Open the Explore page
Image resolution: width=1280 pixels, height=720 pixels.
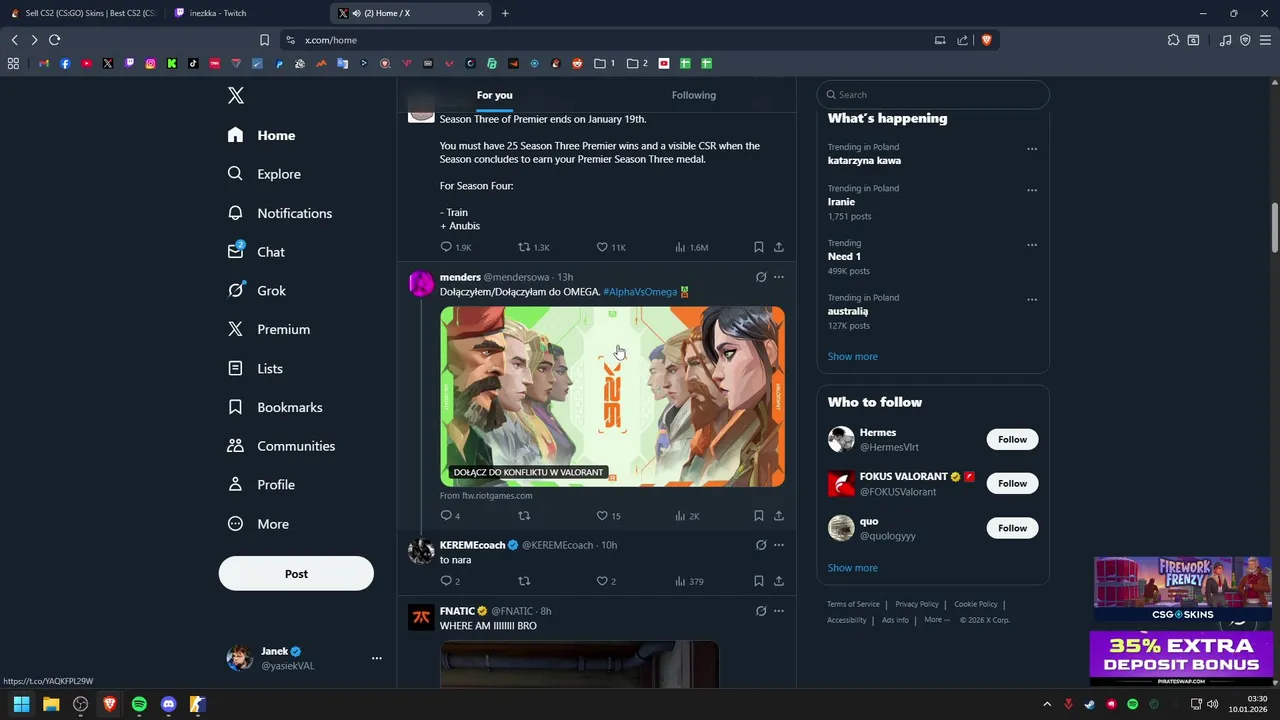click(264, 174)
